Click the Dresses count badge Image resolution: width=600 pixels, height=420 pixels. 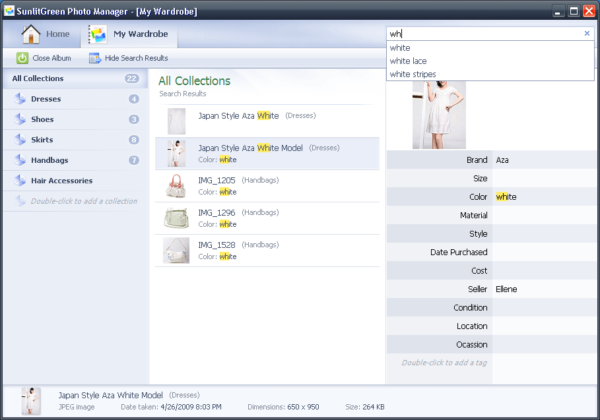point(134,99)
